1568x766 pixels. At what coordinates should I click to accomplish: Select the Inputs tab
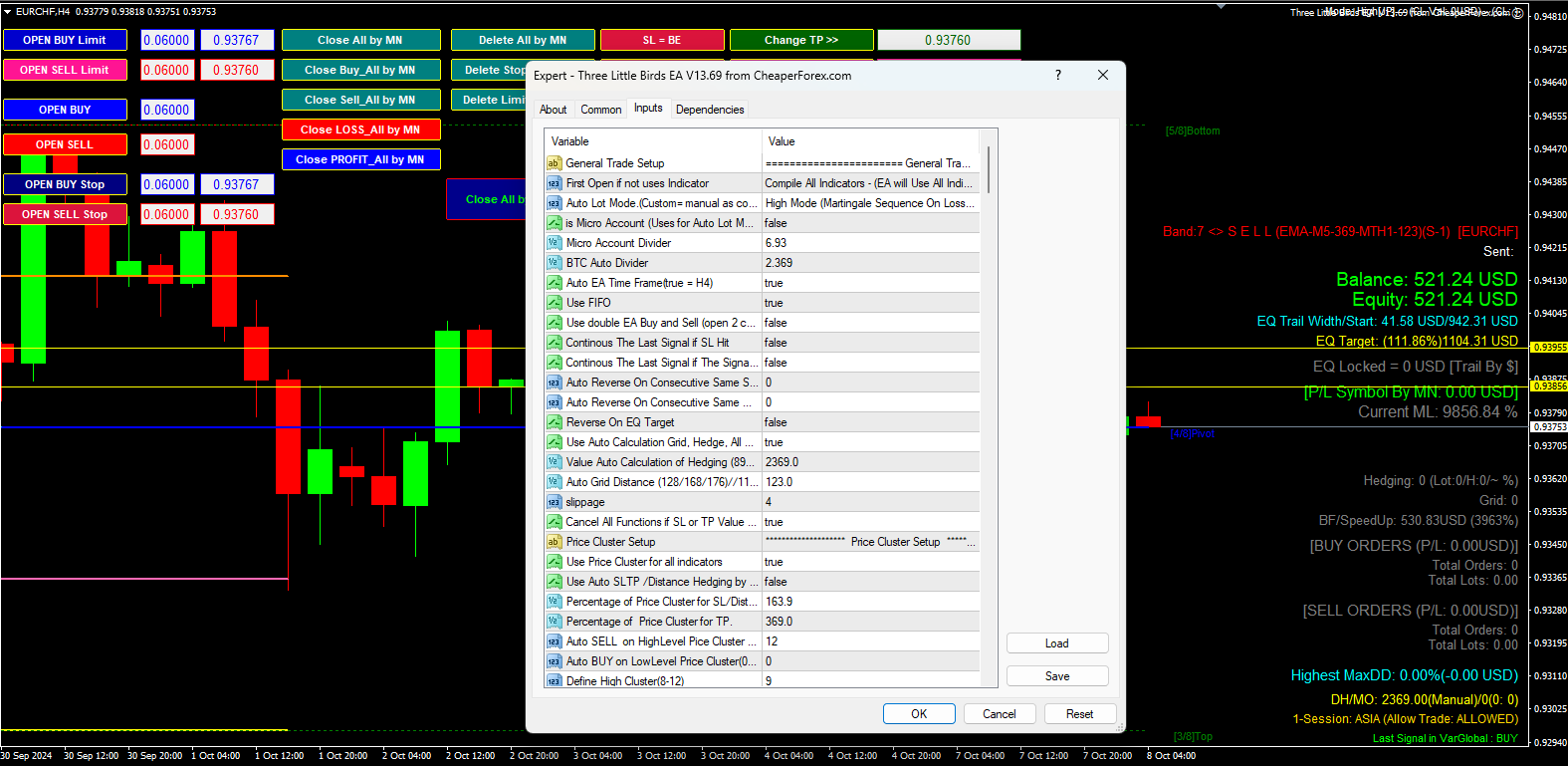(x=648, y=108)
